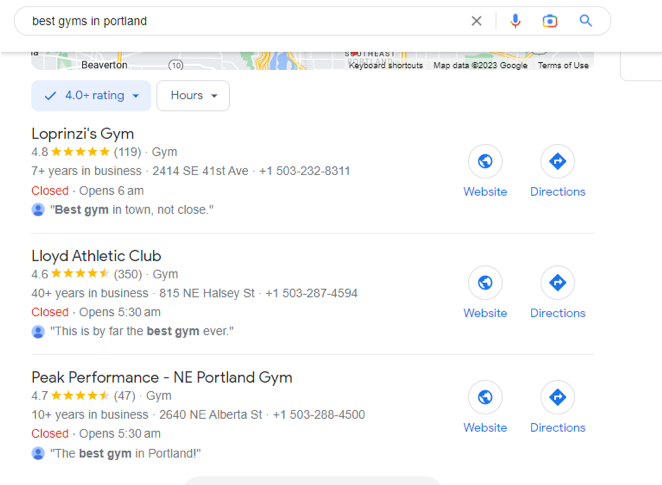Click the Directions text link for Loprinzi's Gym

[558, 192]
